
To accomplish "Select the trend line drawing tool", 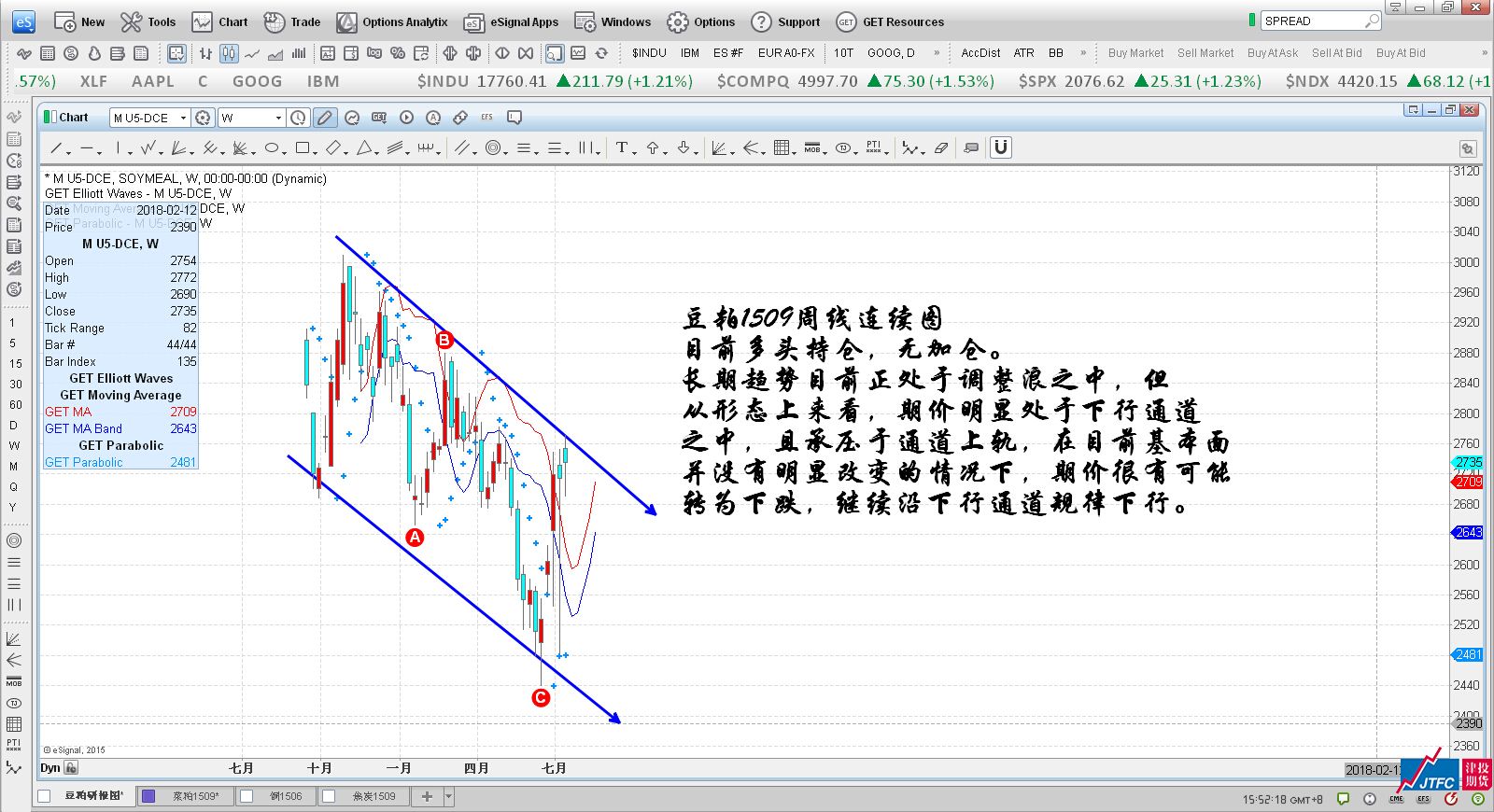I will tap(56, 147).
